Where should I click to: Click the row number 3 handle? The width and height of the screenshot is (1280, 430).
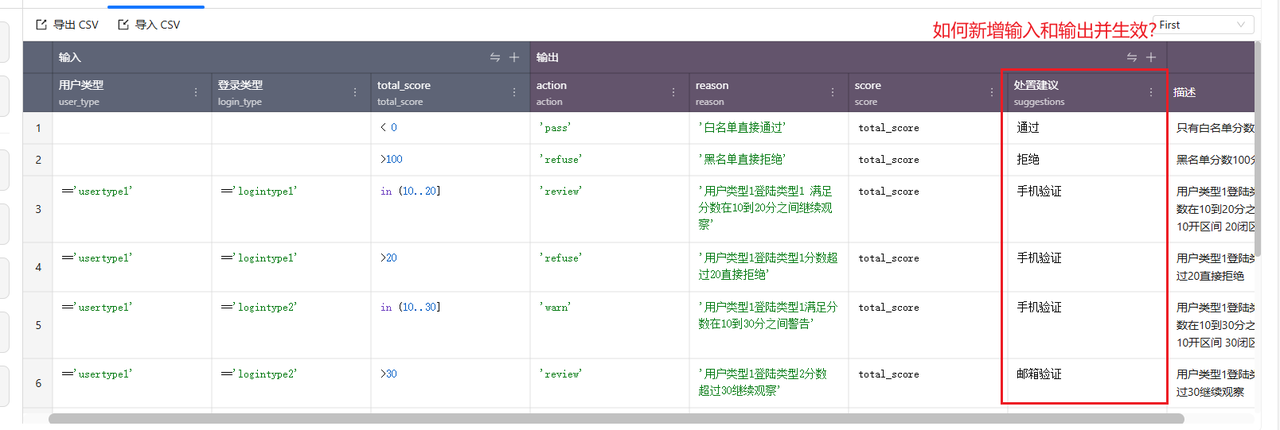[38, 209]
